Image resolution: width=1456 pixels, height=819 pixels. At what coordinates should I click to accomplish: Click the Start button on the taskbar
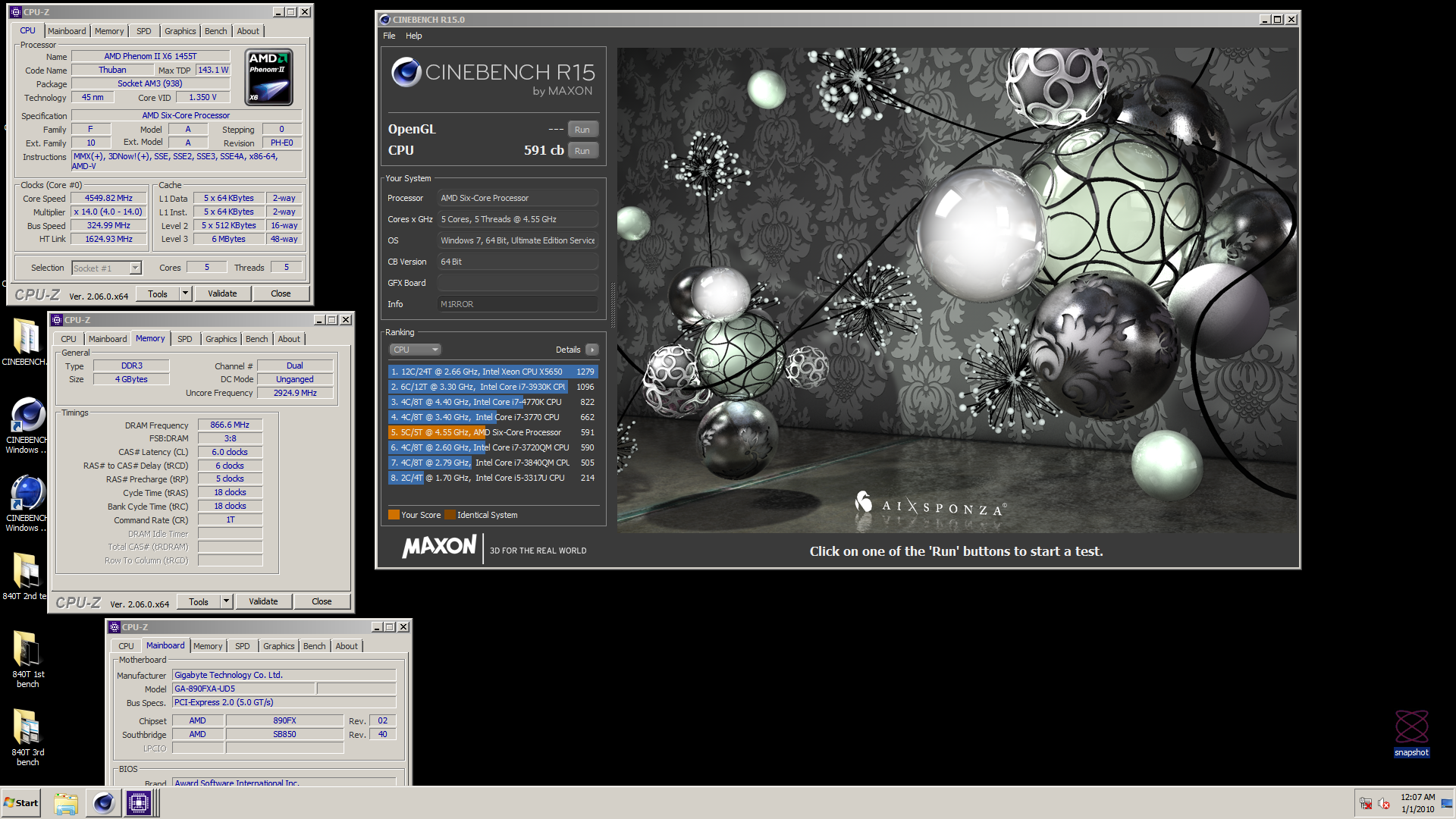click(21, 803)
